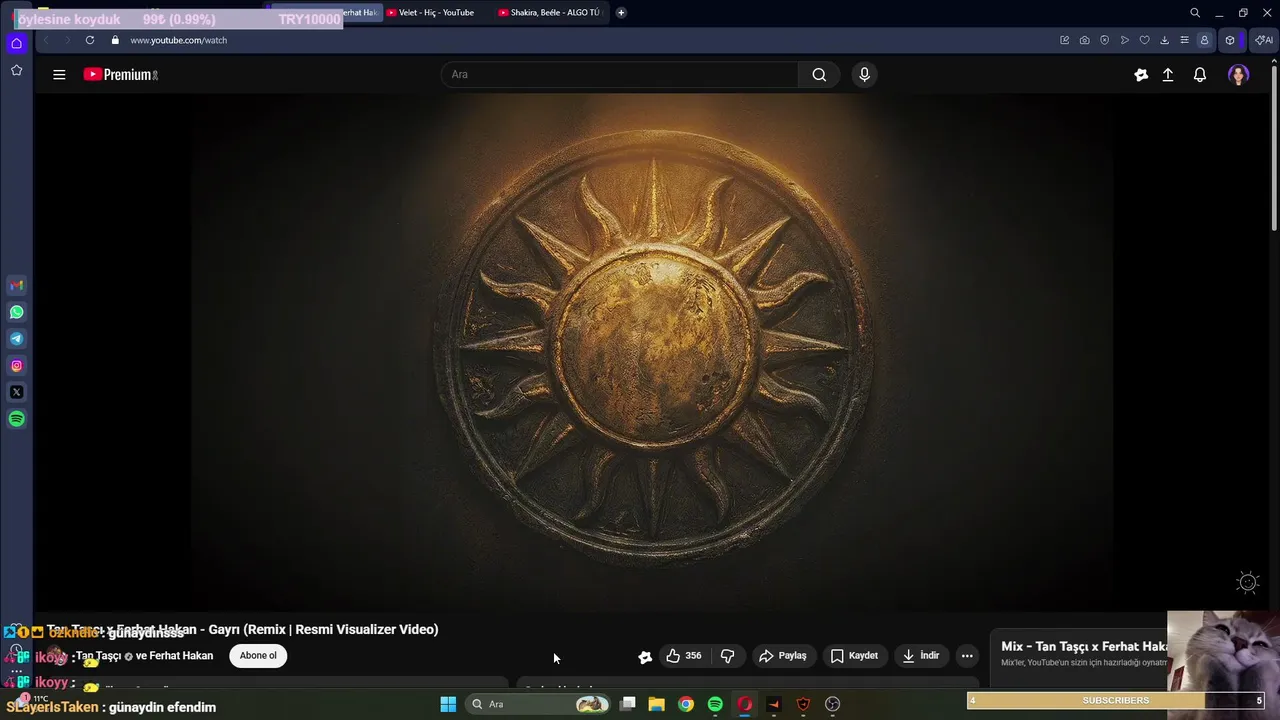The width and height of the screenshot is (1280, 720).
Task: Open Spotify from taskbar
Action: click(715, 704)
